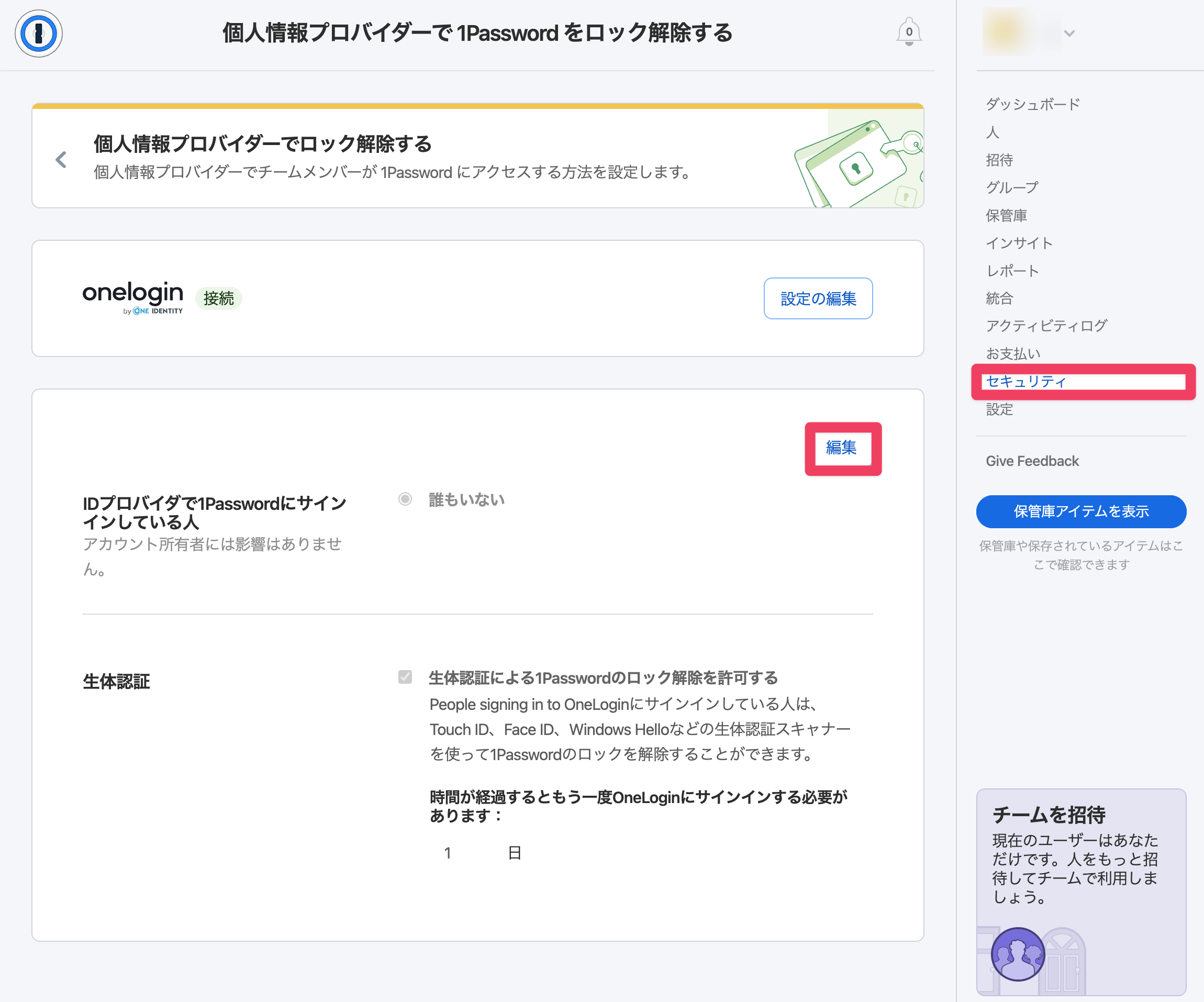Open the notifications bell icon
This screenshot has height=1002, width=1204.
[909, 32]
